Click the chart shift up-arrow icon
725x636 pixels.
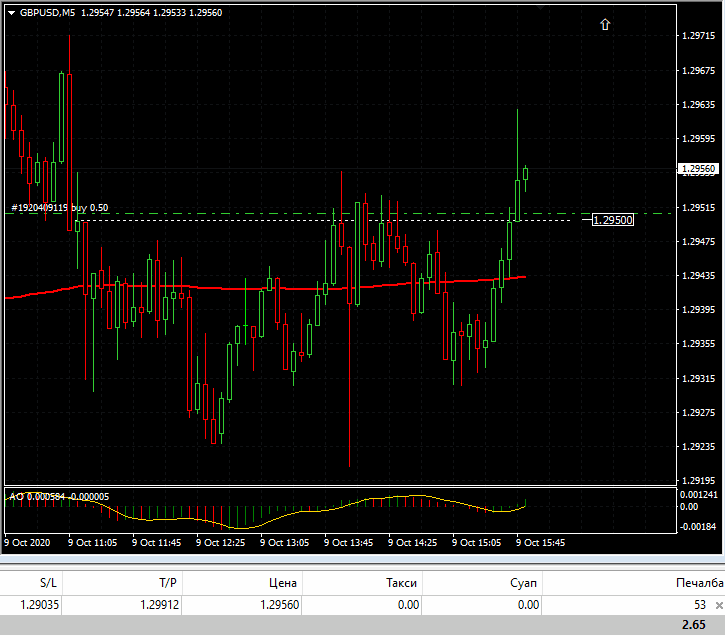click(605, 24)
